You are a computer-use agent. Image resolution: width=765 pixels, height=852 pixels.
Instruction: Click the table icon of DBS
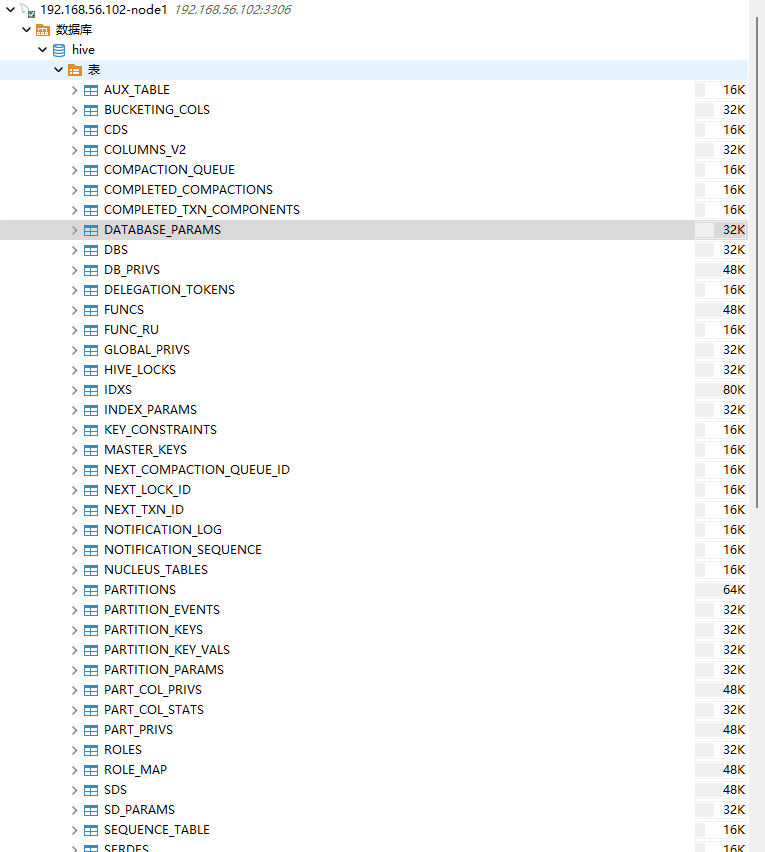click(91, 250)
